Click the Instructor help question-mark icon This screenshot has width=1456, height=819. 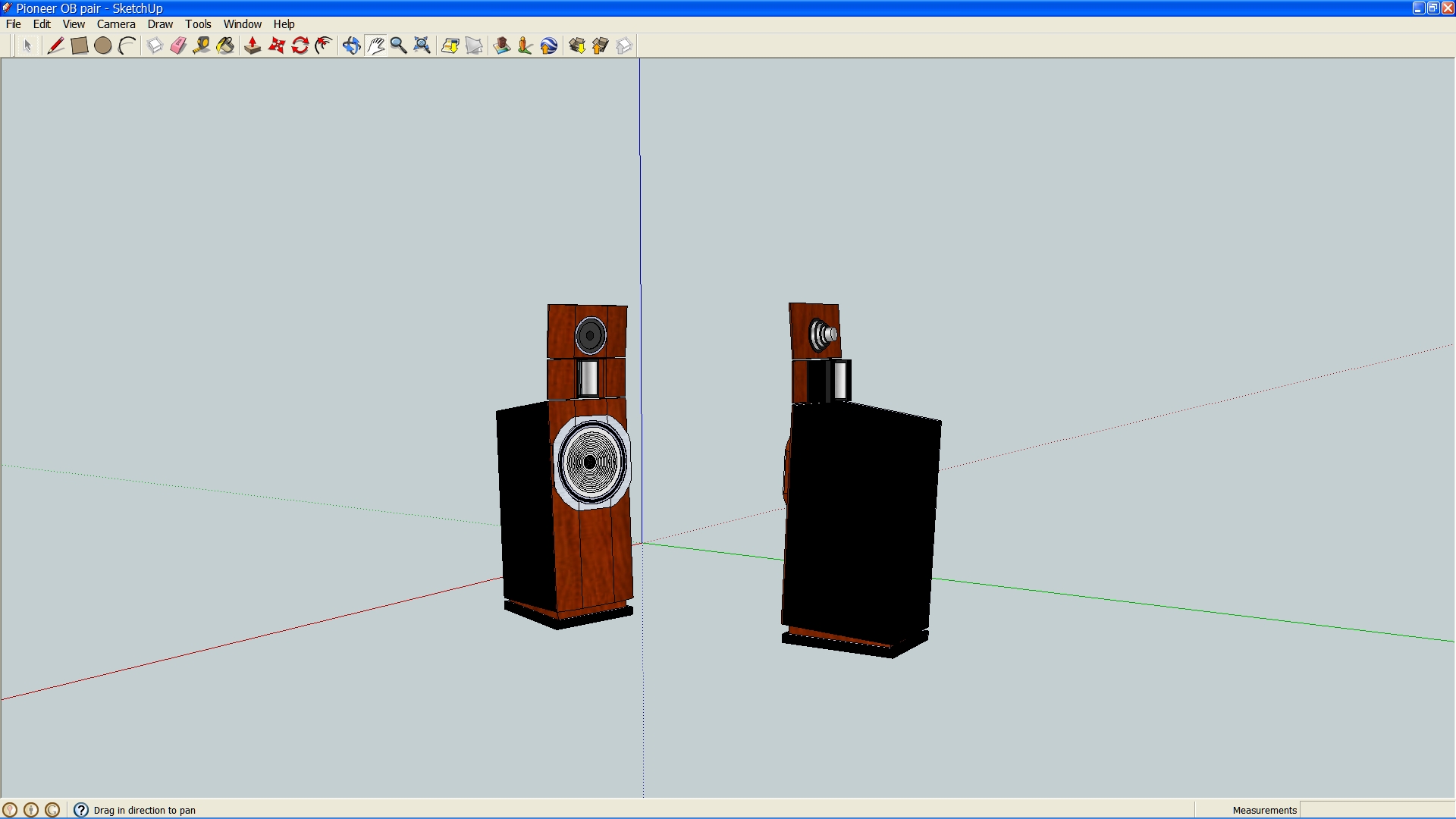(81, 810)
